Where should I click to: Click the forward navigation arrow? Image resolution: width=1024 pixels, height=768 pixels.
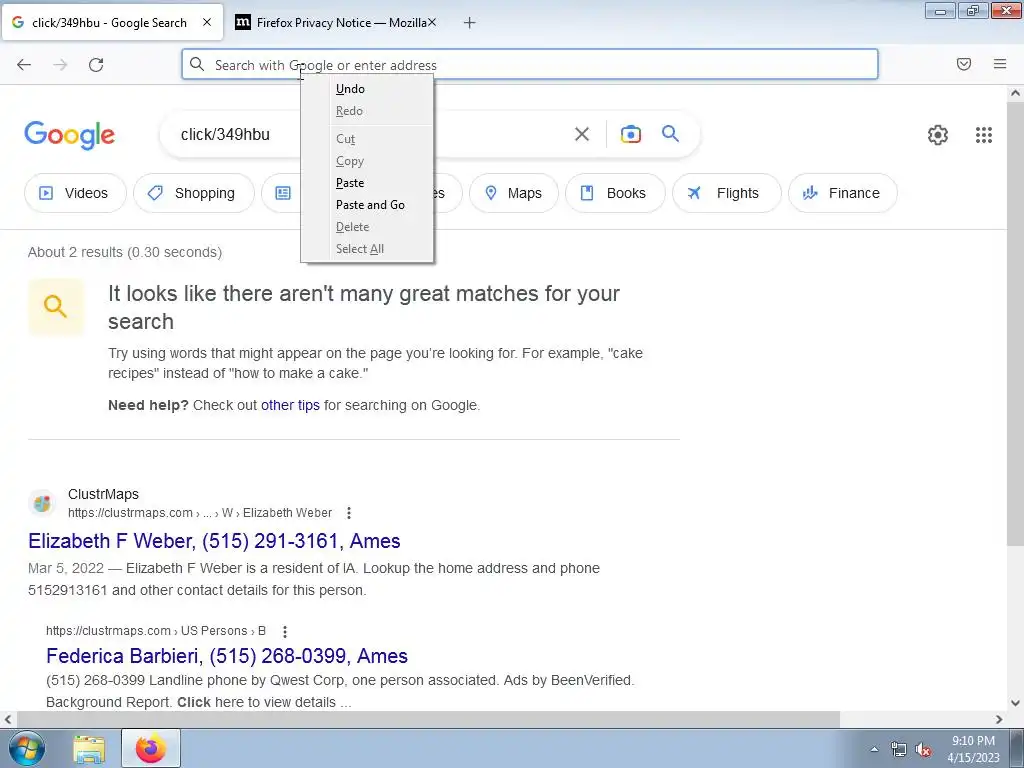(60, 64)
